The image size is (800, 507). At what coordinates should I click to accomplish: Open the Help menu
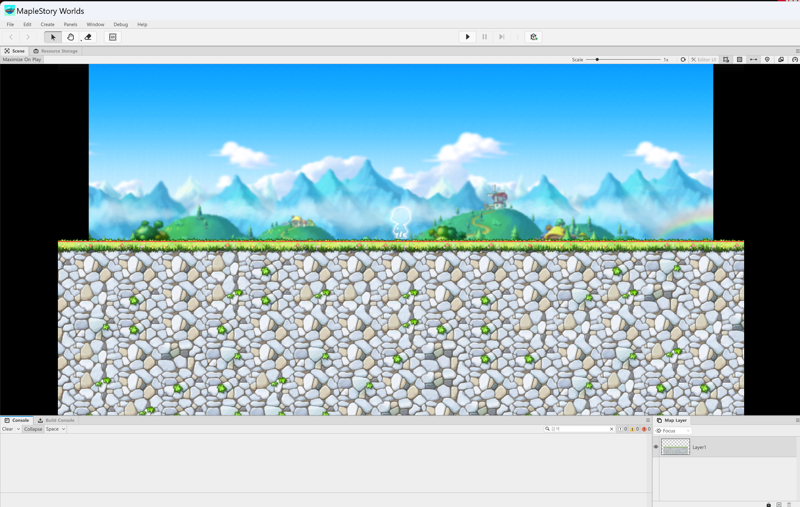tap(142, 24)
